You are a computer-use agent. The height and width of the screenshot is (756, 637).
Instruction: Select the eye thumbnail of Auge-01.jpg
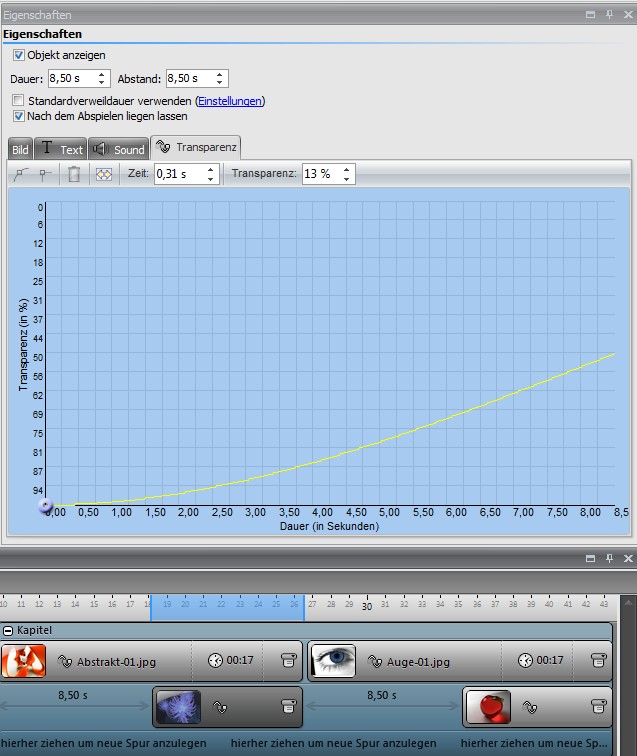coord(333,661)
